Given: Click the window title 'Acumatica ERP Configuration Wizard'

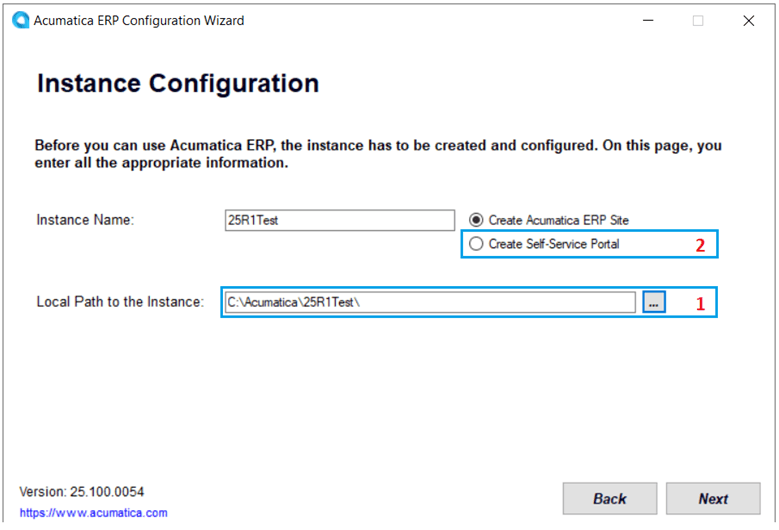Looking at the screenshot, I should click(x=140, y=20).
